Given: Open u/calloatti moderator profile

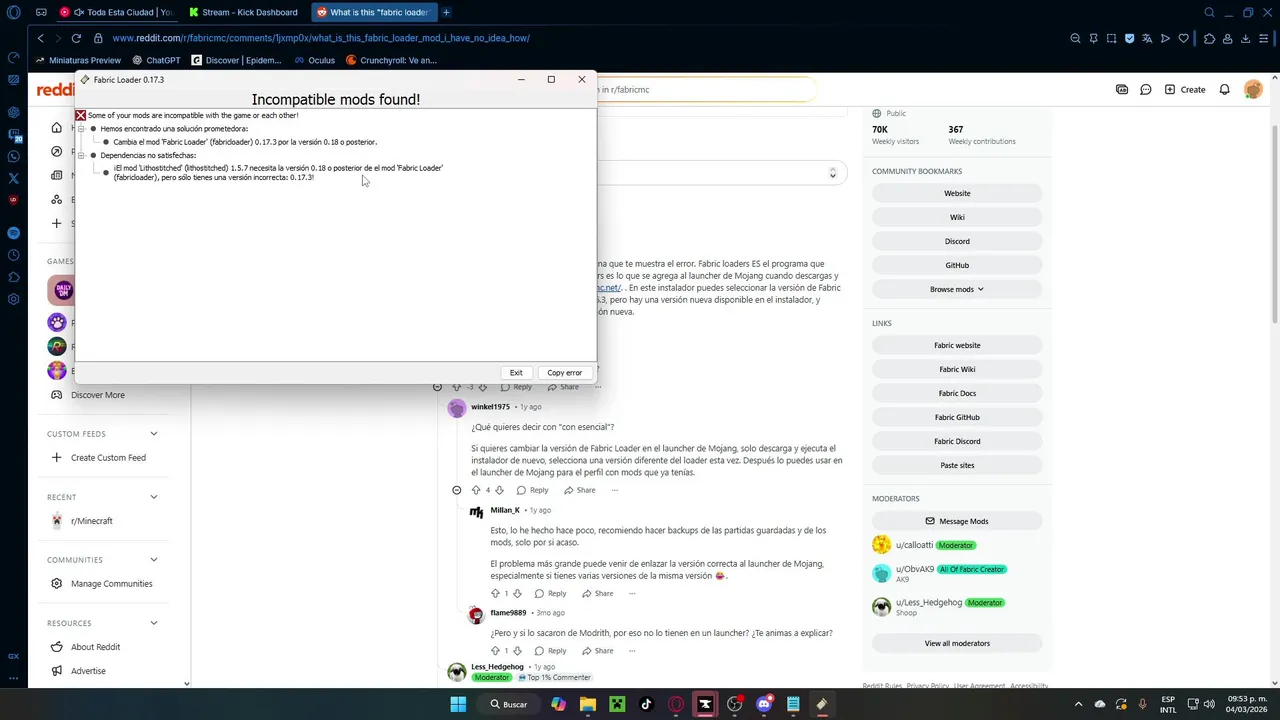Looking at the screenshot, I should coord(914,545).
